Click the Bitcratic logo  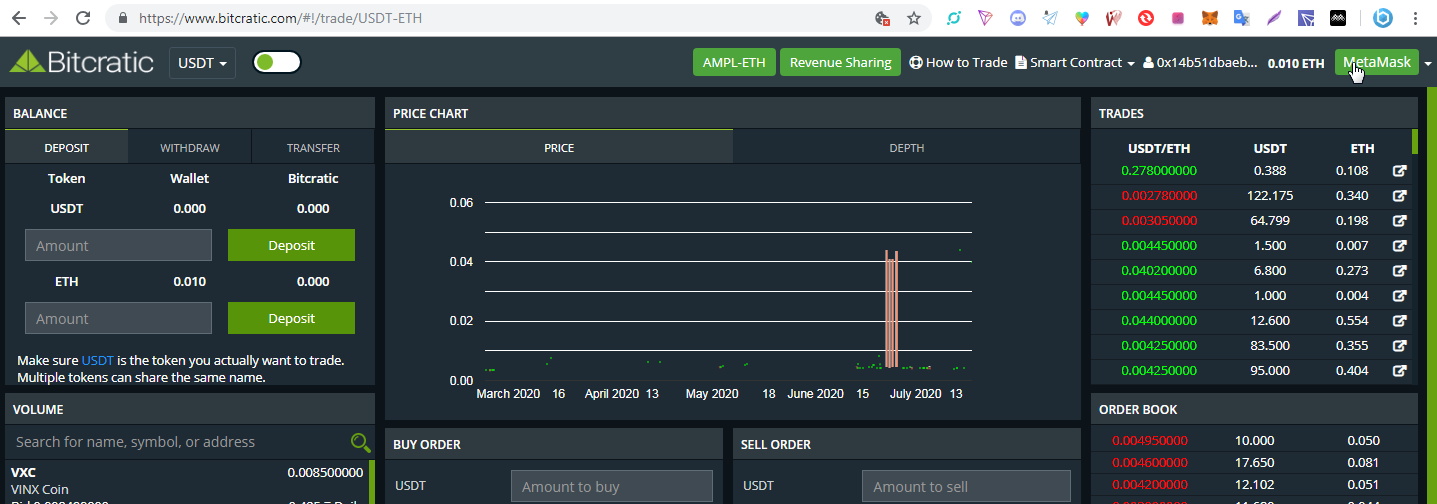[x=82, y=62]
